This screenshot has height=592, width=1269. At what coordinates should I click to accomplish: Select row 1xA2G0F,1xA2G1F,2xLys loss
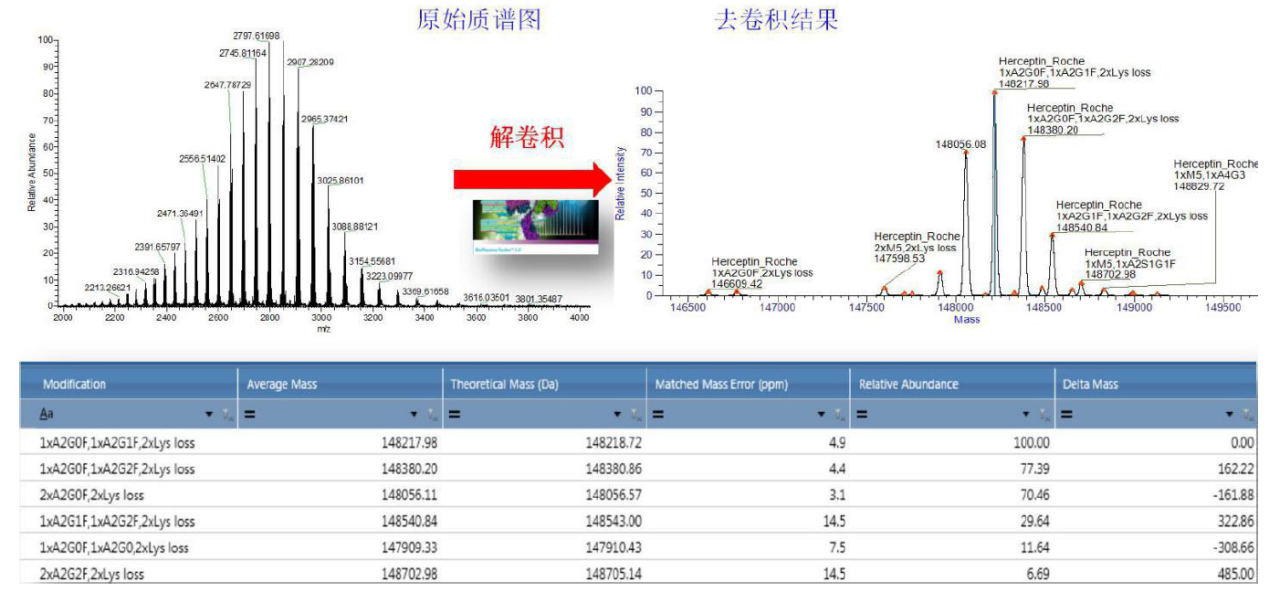coord(639,443)
